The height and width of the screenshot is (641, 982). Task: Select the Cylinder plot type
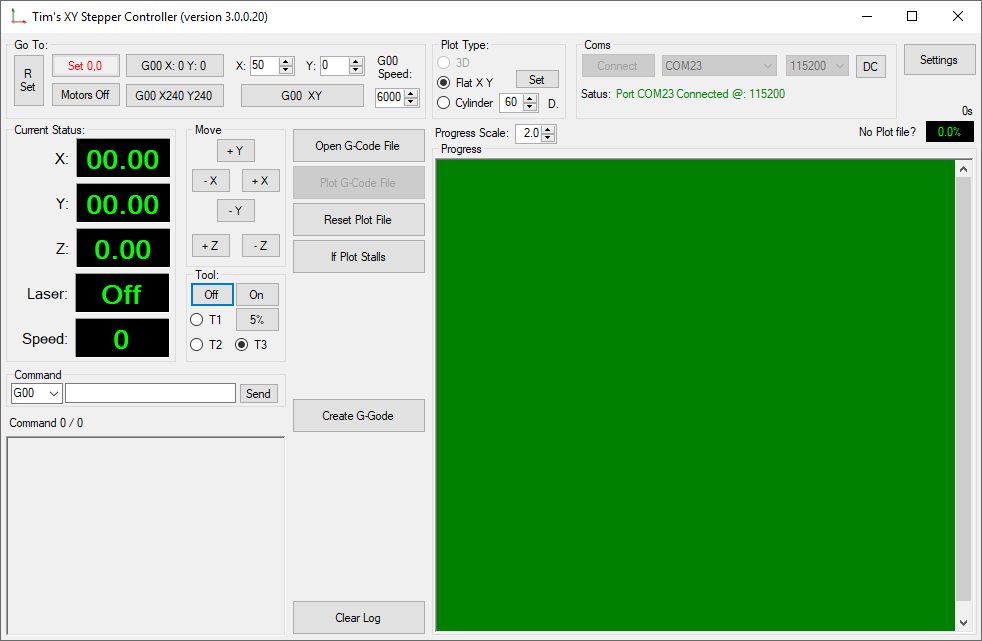click(465, 103)
